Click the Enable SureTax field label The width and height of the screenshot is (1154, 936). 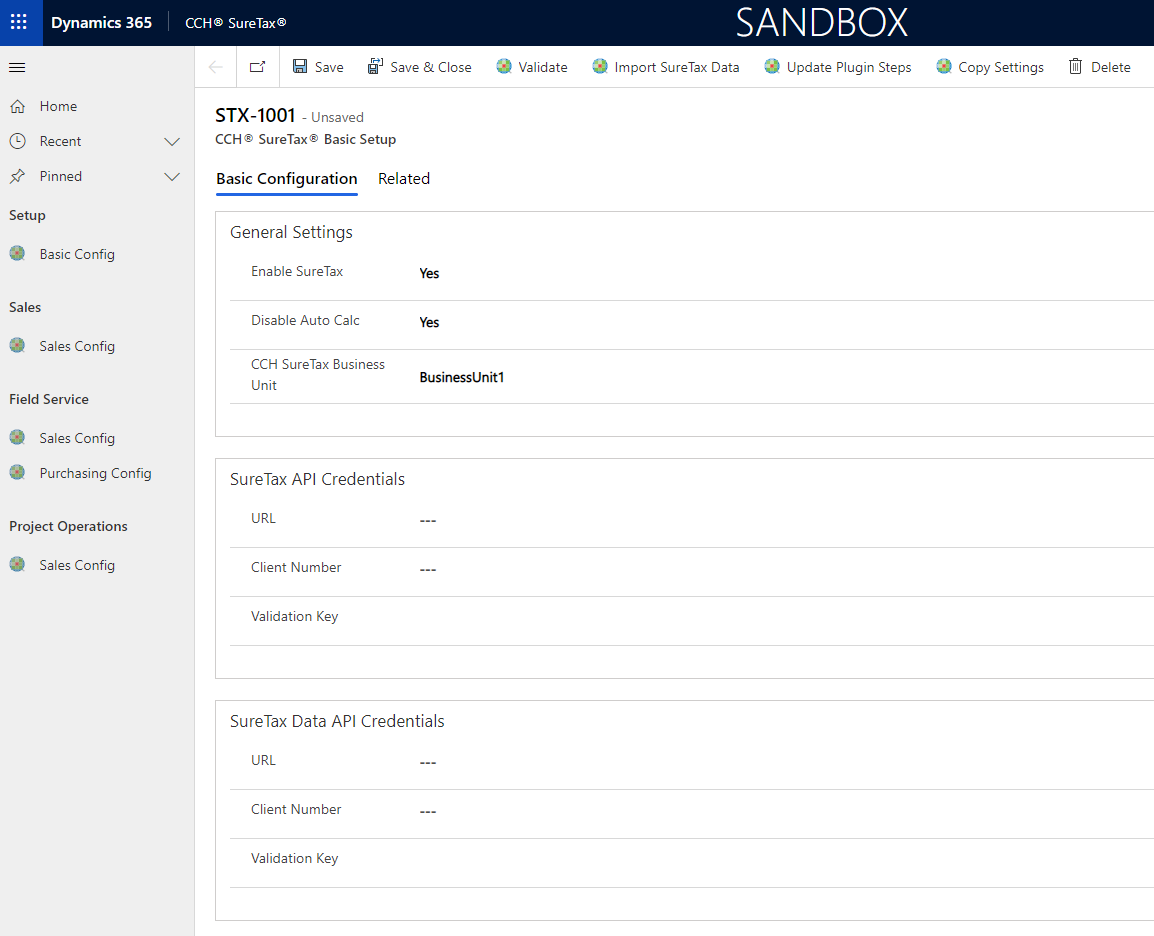pos(297,272)
